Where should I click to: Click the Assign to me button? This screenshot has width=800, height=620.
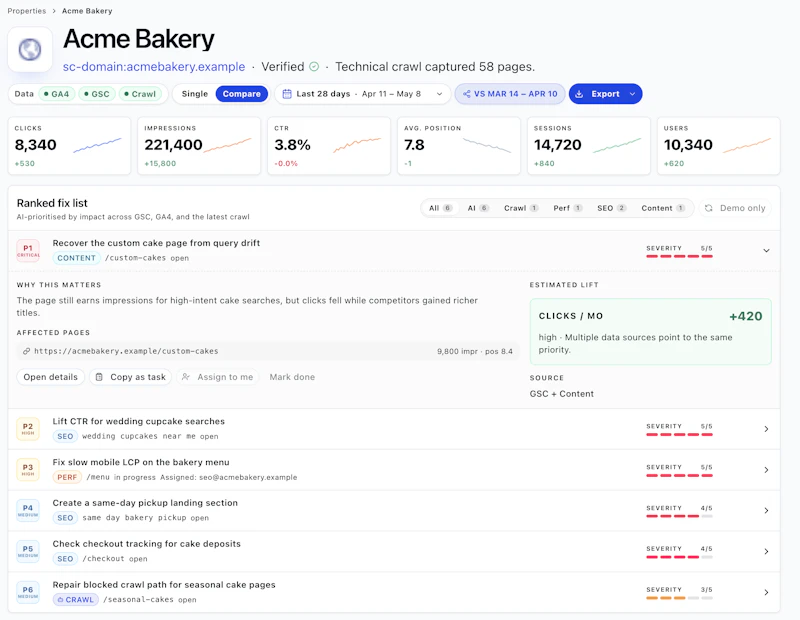(218, 377)
